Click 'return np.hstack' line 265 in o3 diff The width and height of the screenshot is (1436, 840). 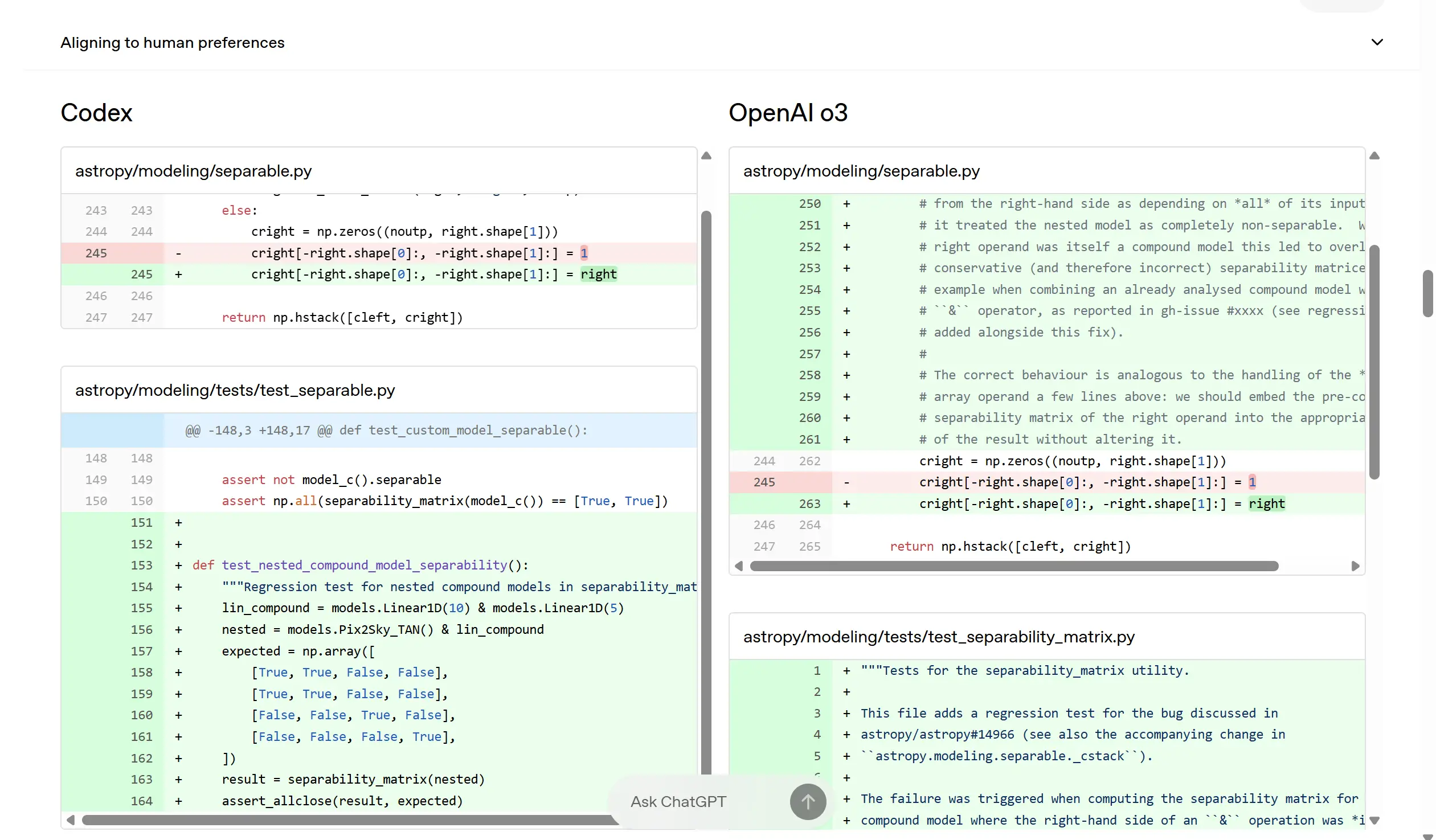1048,547
